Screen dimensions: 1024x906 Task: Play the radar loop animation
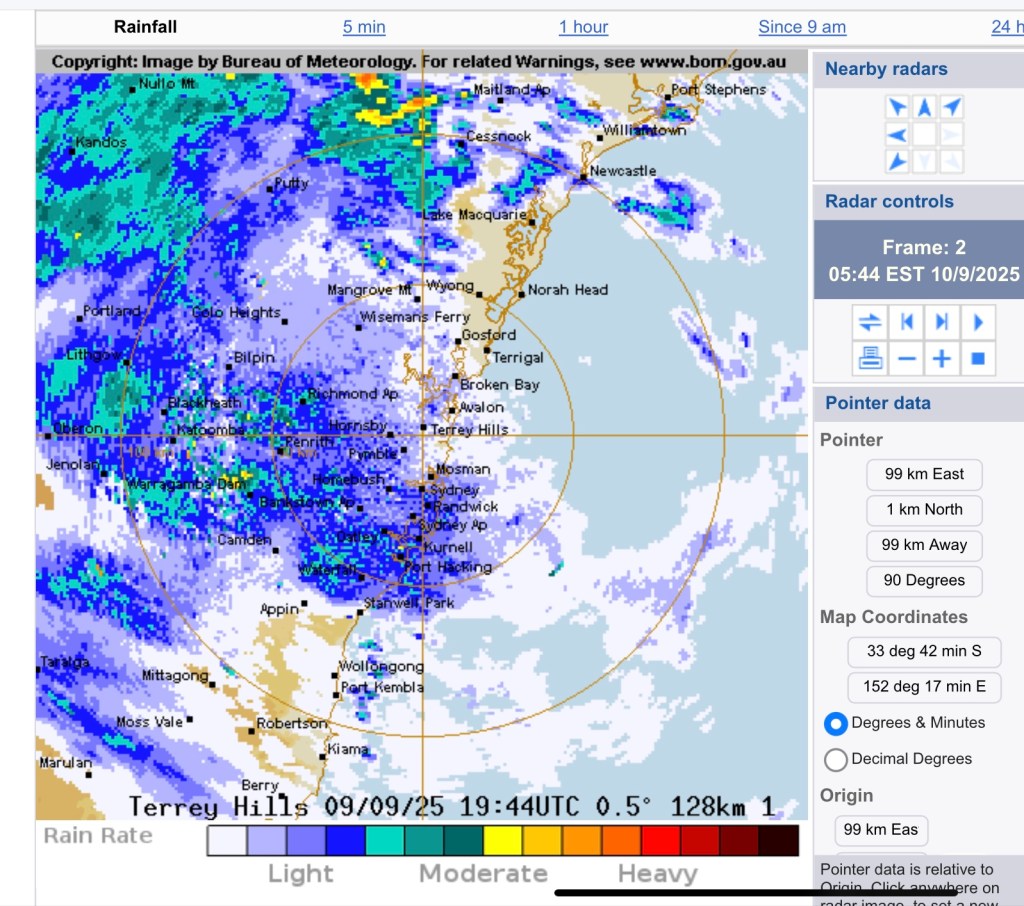coord(978,322)
